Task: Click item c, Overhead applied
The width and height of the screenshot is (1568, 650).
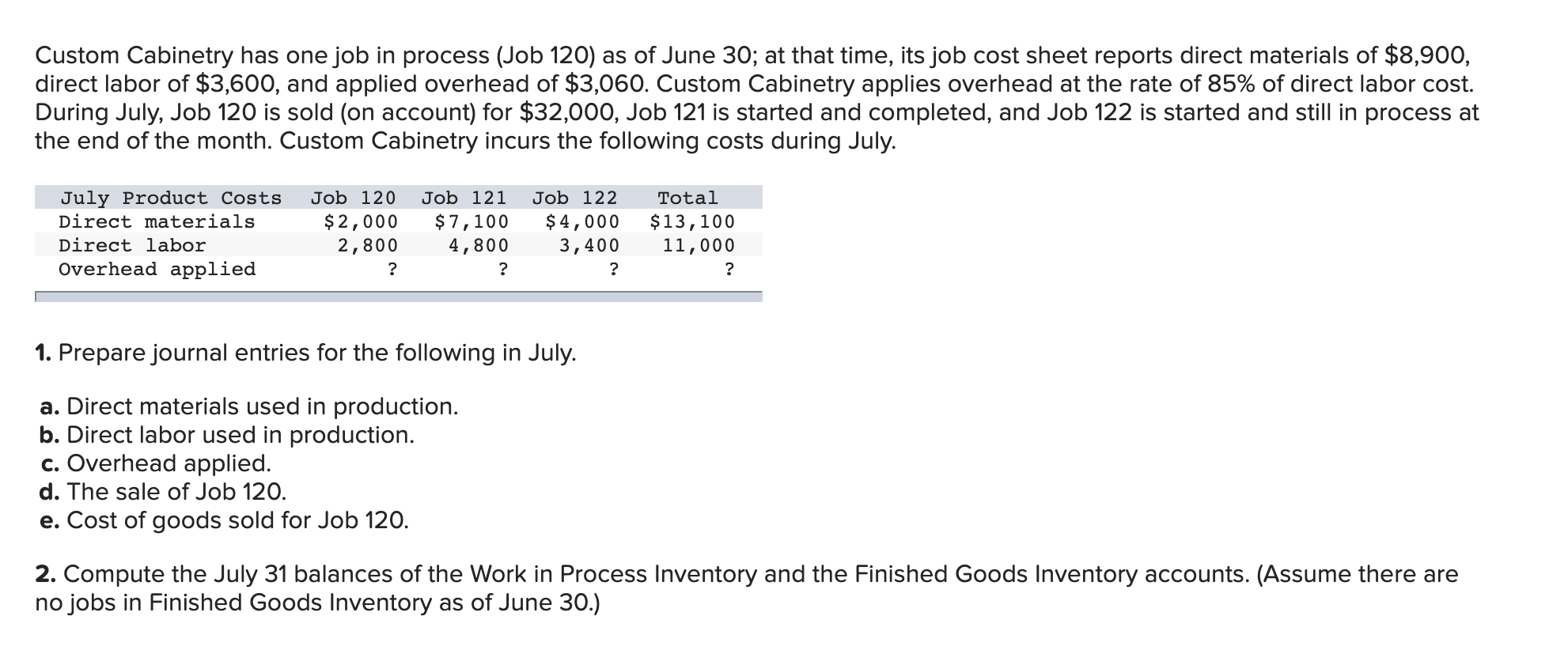Action: [x=155, y=463]
